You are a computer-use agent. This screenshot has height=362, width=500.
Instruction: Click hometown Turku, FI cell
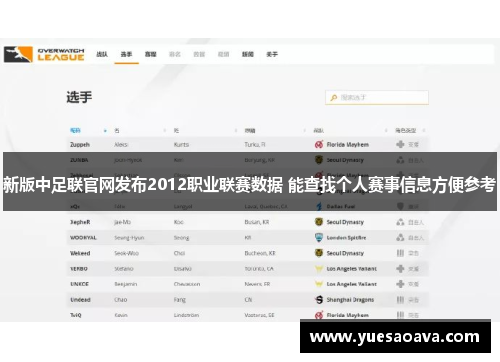(x=255, y=145)
